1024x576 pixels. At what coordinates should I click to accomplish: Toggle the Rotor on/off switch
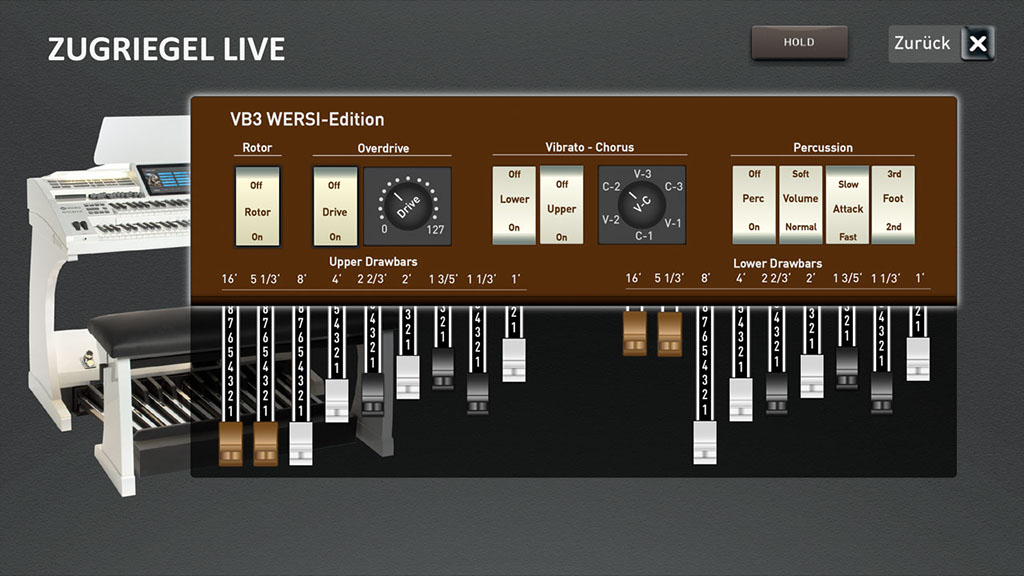coord(257,206)
